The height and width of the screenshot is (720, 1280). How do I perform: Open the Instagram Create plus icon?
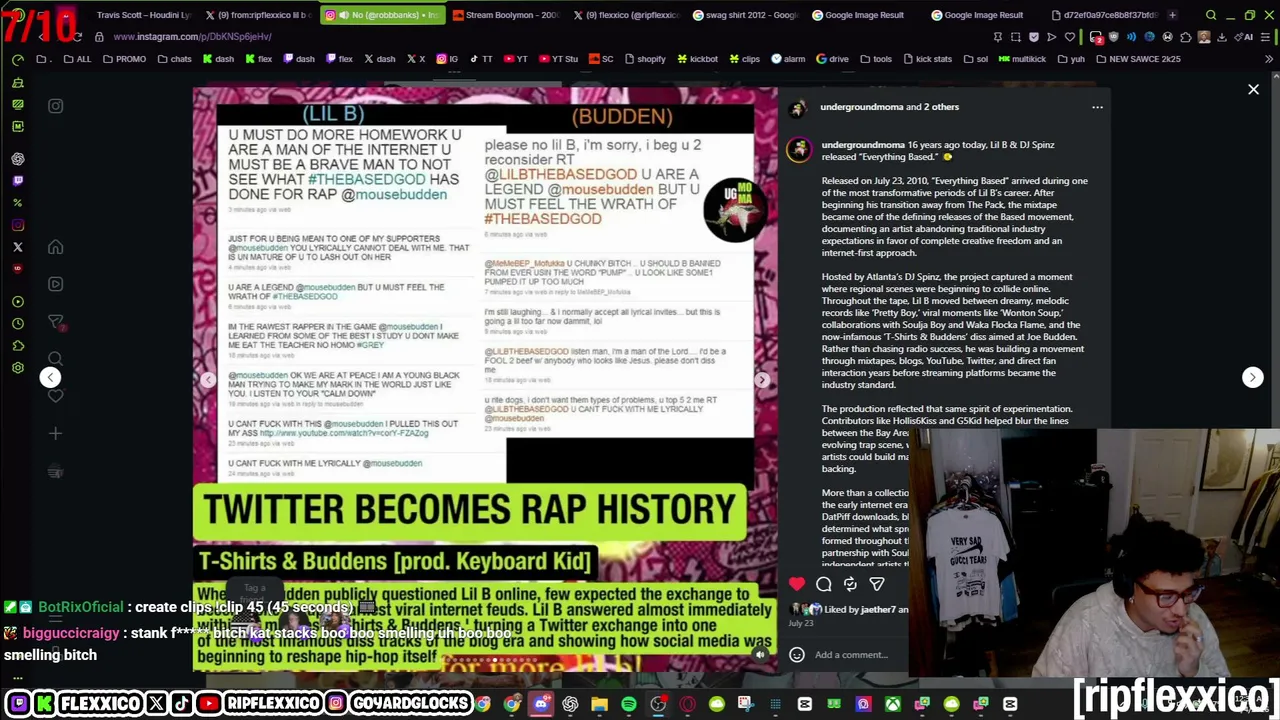(56, 434)
